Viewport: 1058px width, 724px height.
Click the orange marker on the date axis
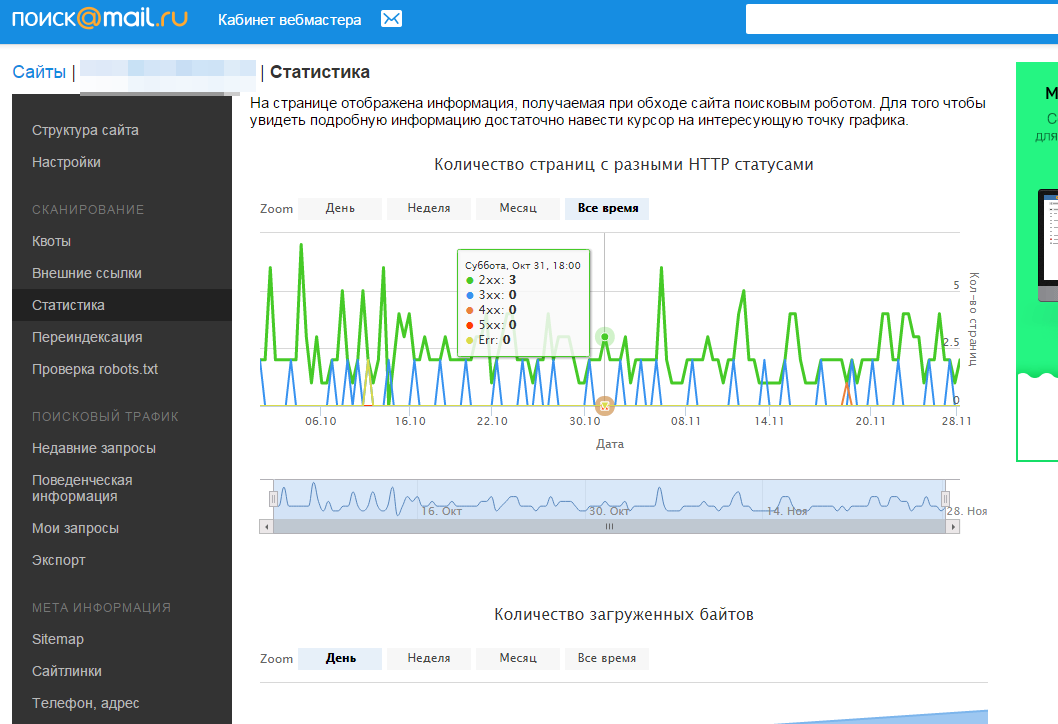604,405
